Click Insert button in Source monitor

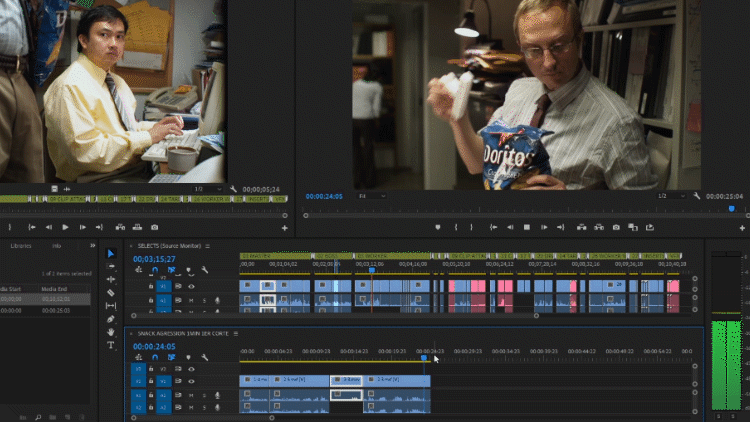tap(121, 227)
